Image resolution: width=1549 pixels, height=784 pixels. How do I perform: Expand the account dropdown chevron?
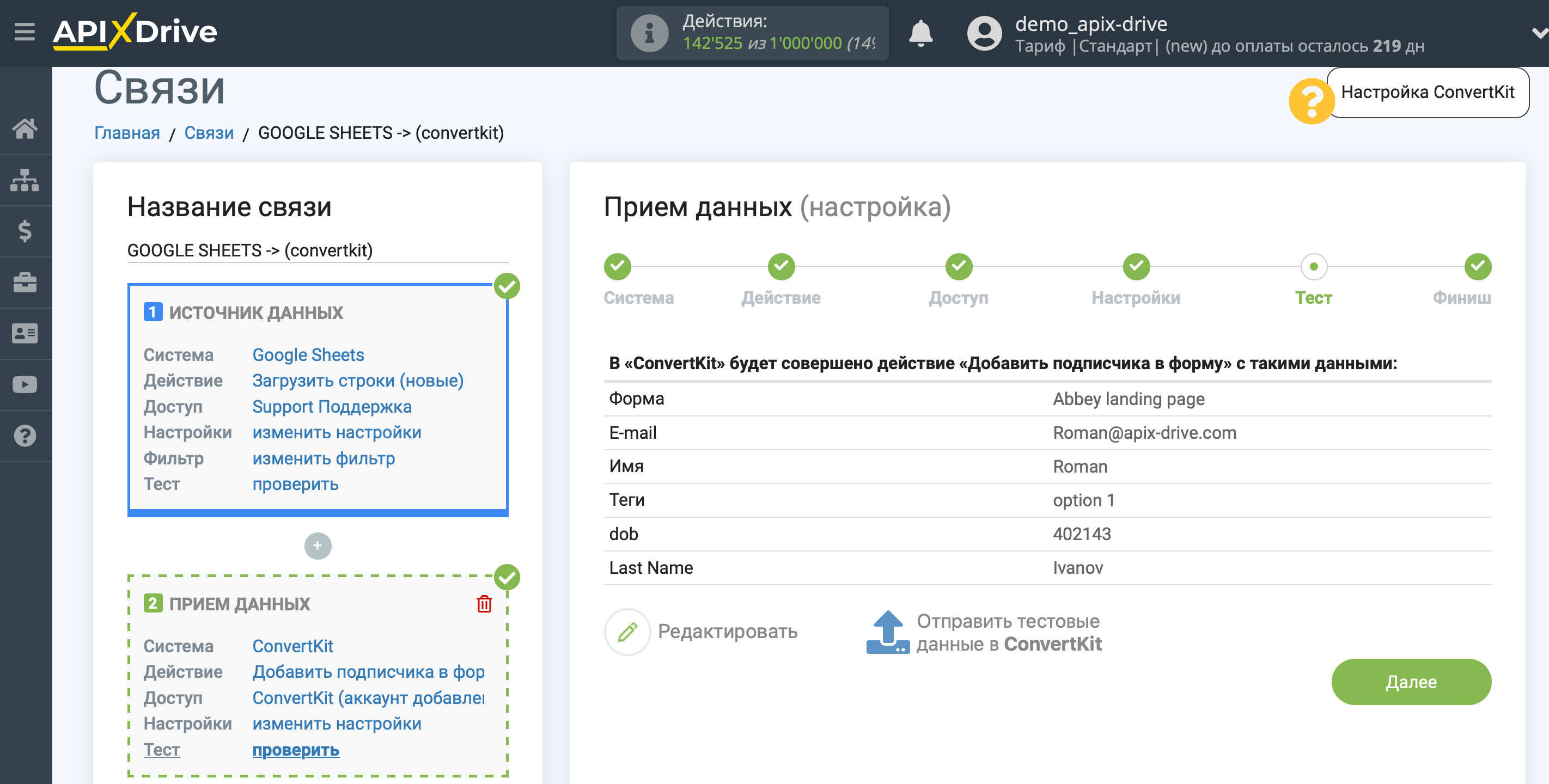click(x=1539, y=33)
